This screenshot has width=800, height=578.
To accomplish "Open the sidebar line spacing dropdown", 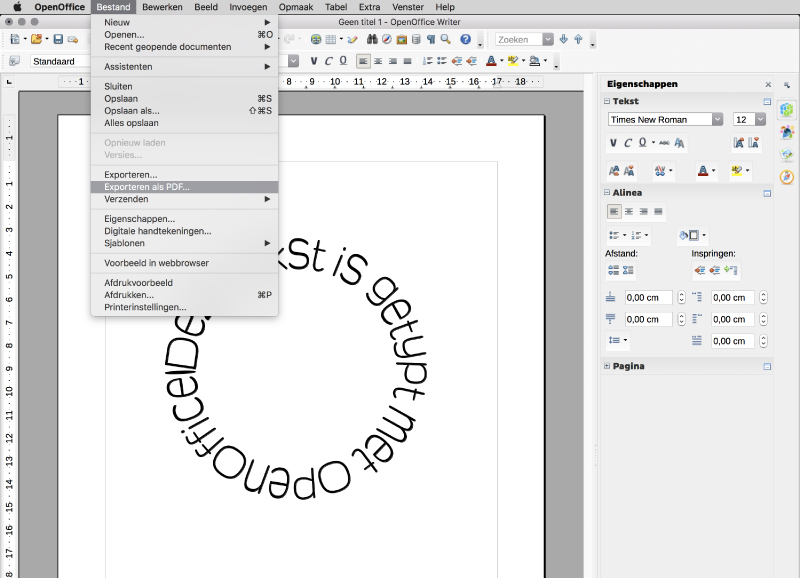I will 618,340.
